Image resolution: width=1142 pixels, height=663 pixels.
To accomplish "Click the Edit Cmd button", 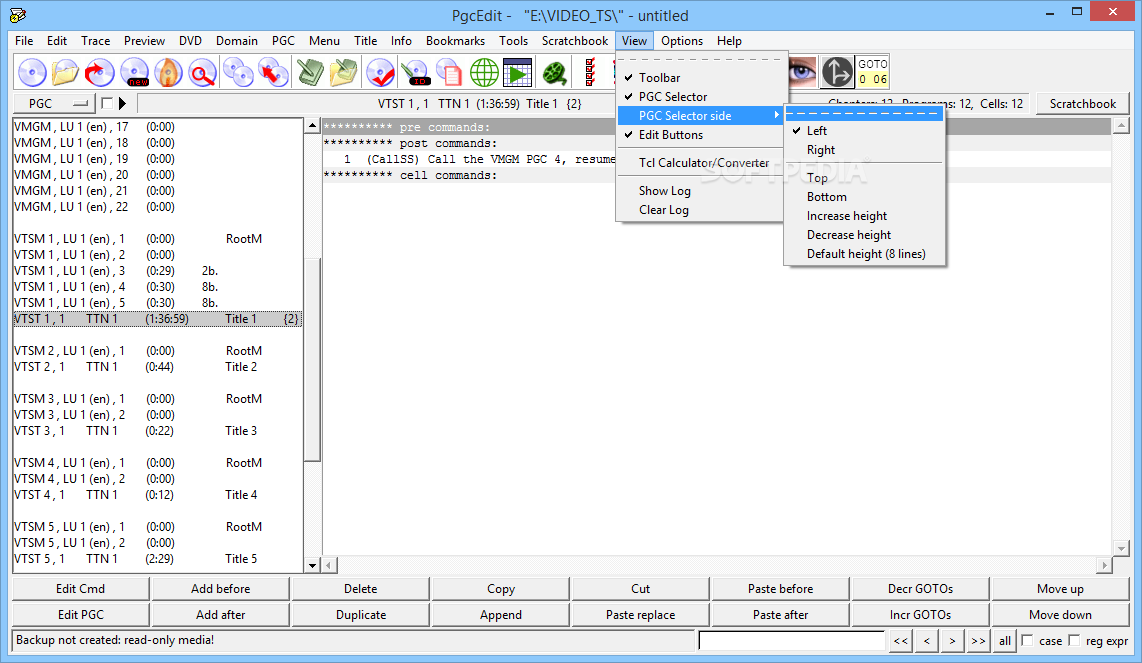I will (81, 589).
